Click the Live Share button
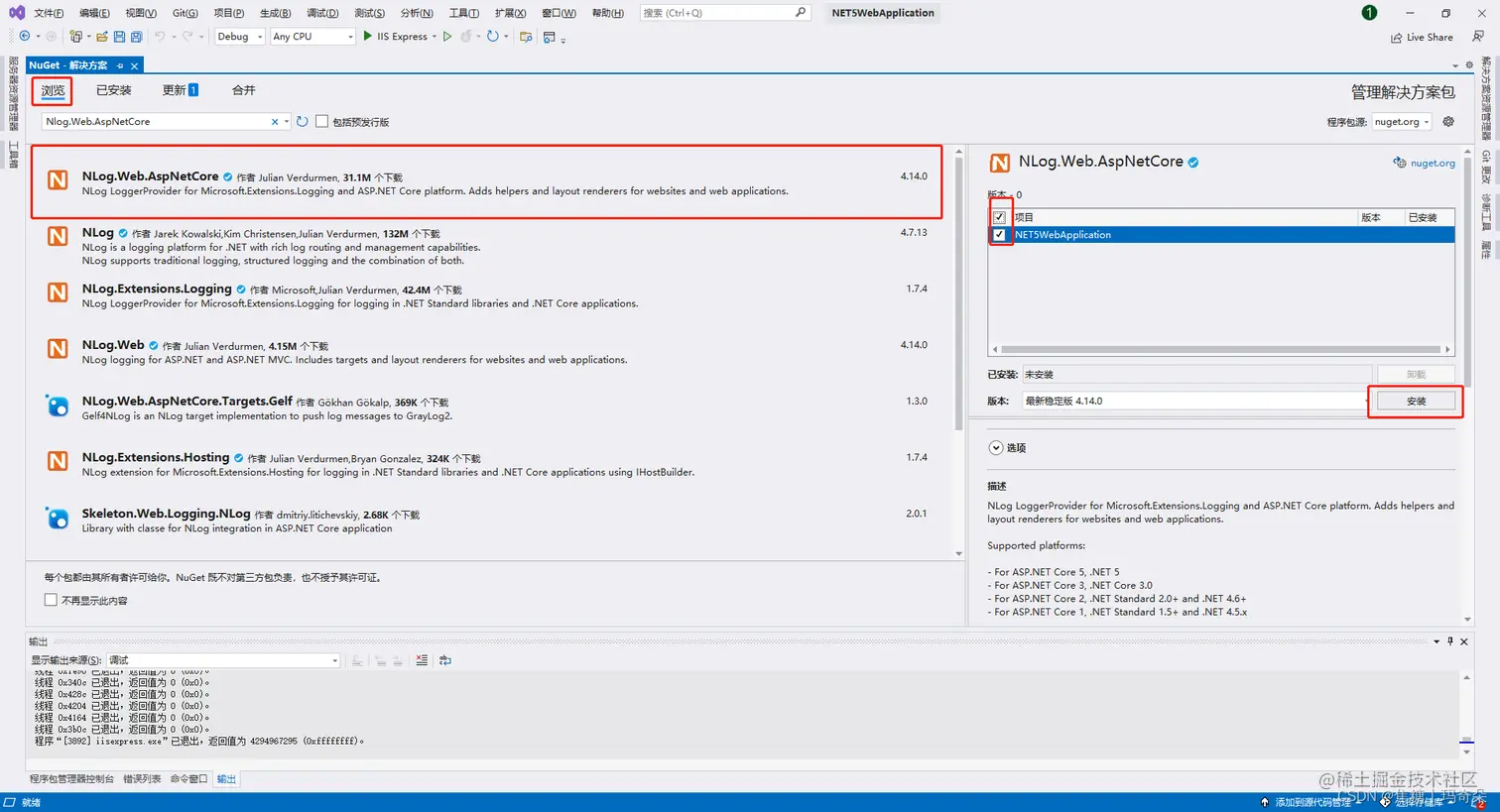 1421,37
